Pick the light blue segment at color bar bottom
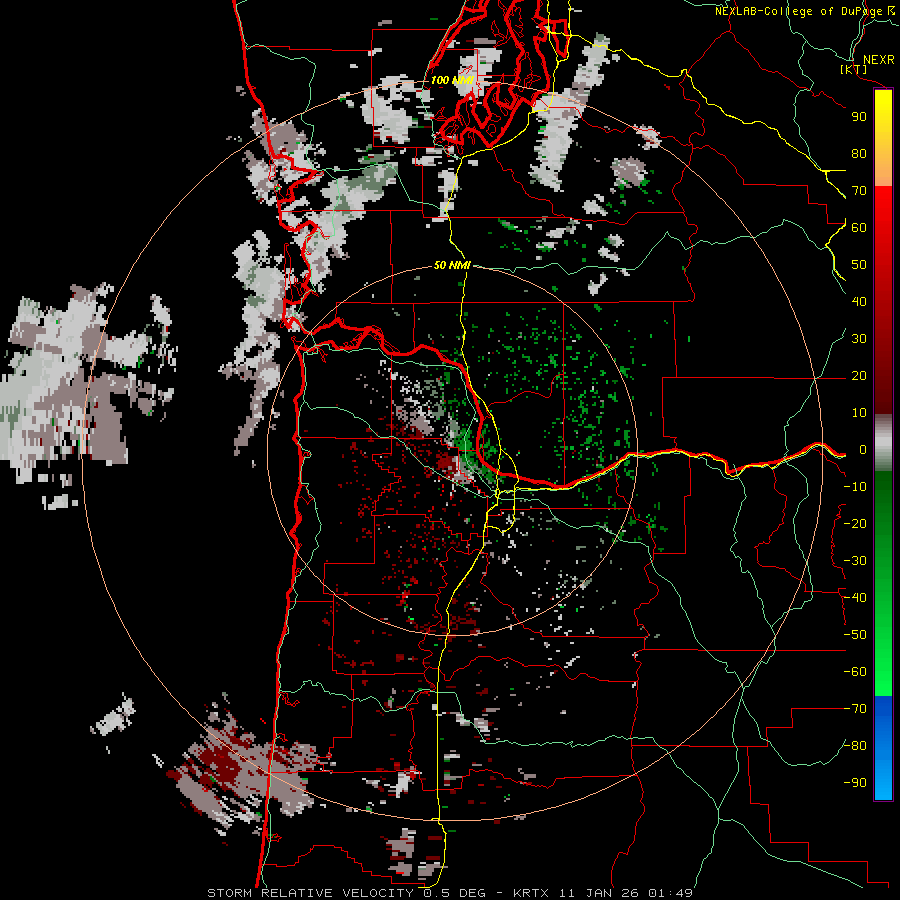This screenshot has width=900, height=900. 883,775
